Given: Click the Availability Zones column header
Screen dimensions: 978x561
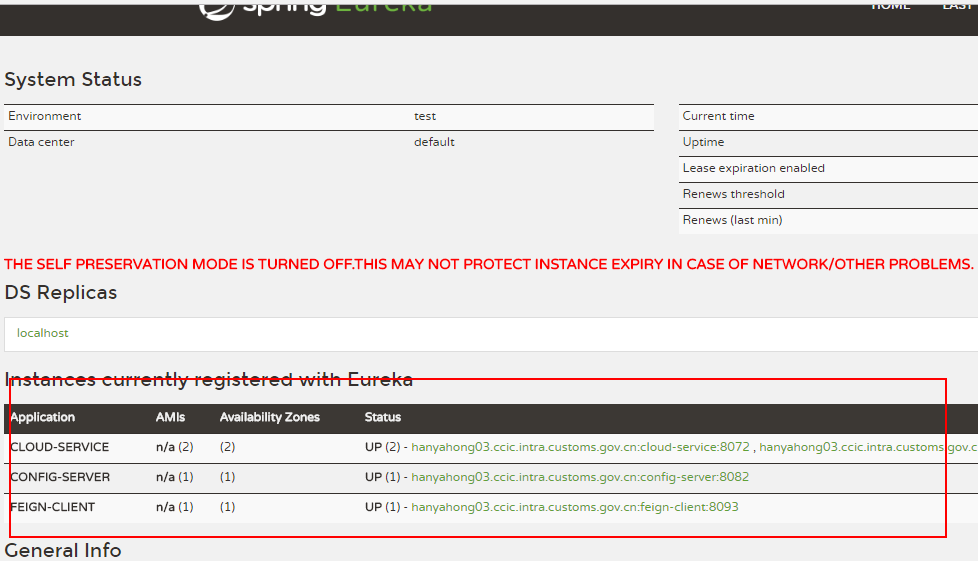Looking at the screenshot, I should [269, 417].
